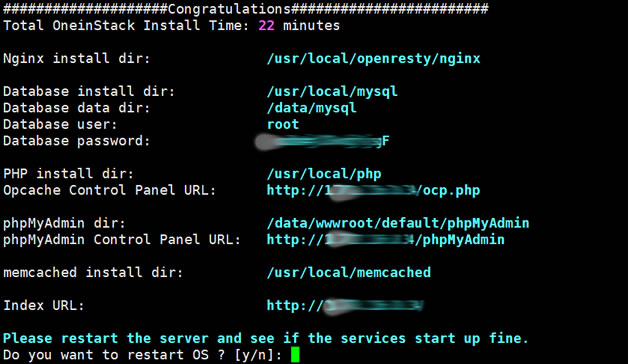This screenshot has height=364, width=628.
Task: Click the 'Database data dir:' label
Action: [76, 108]
